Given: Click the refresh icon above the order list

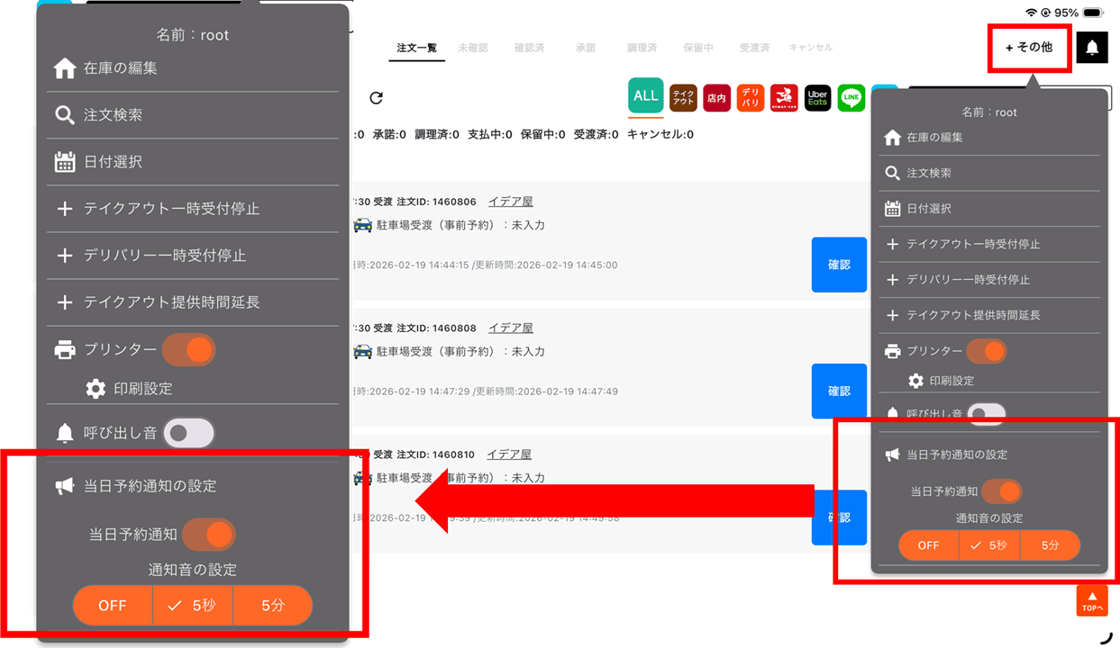Looking at the screenshot, I should (376, 98).
